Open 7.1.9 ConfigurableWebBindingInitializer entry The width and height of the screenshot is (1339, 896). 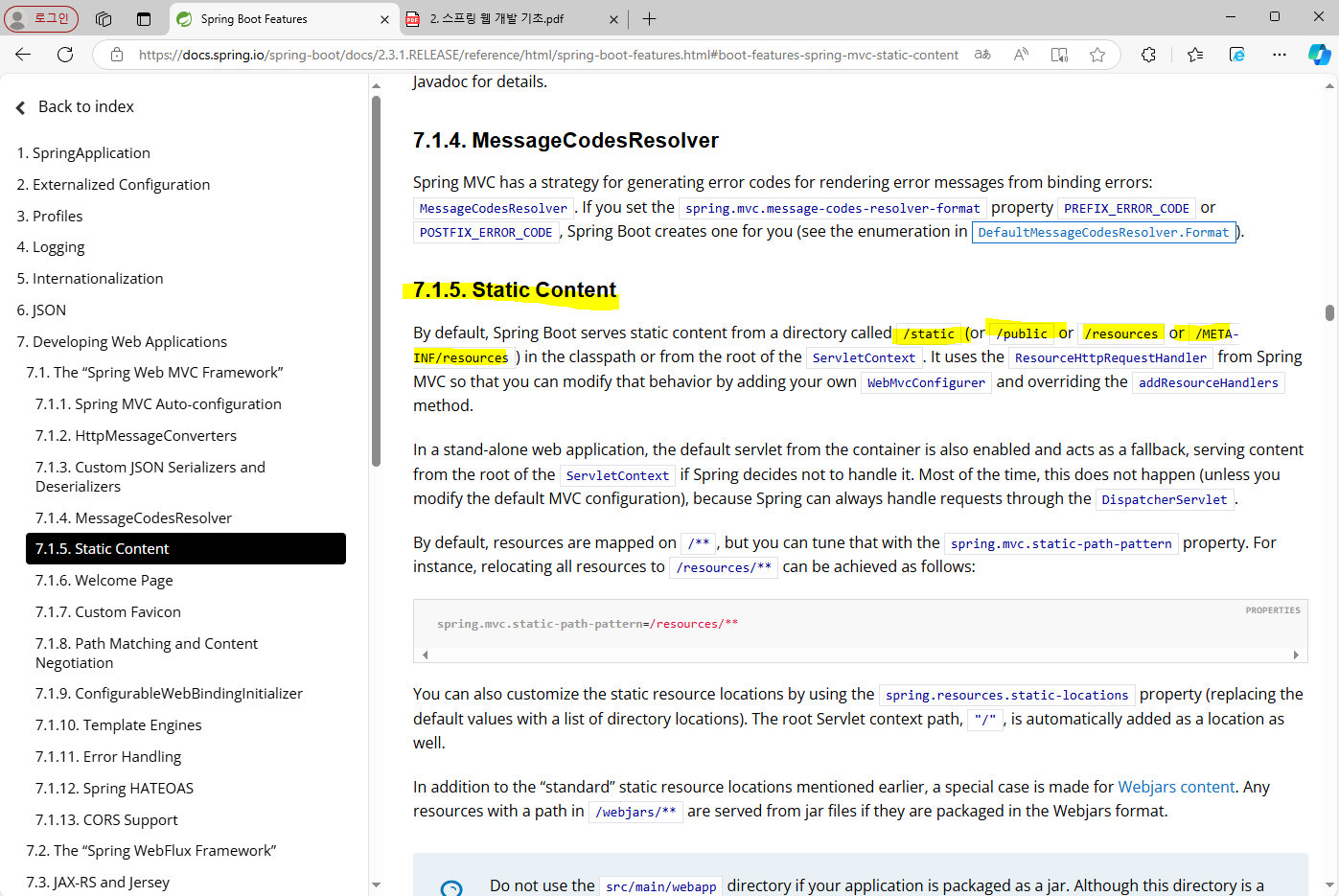click(x=169, y=693)
